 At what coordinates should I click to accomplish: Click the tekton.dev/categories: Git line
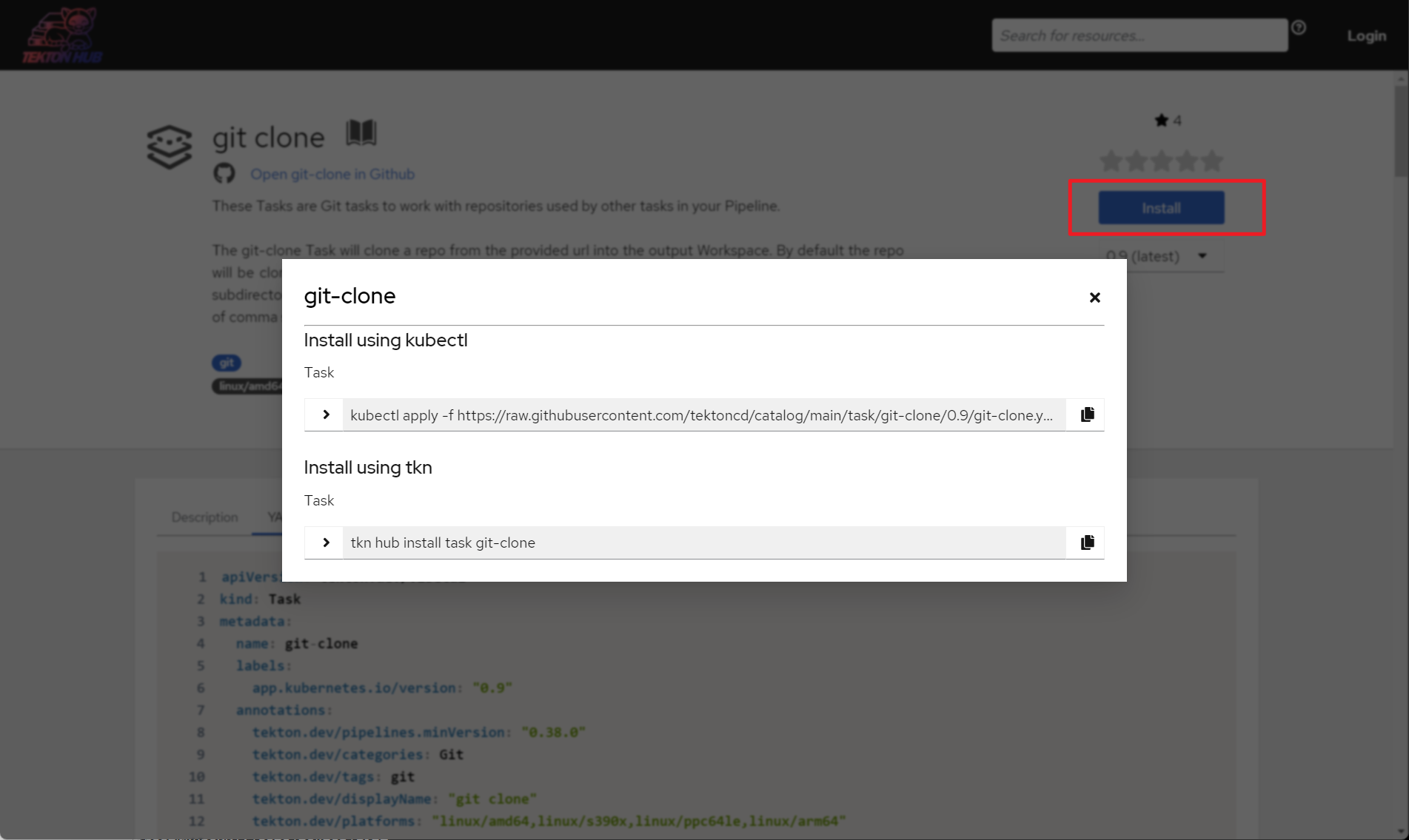point(358,754)
